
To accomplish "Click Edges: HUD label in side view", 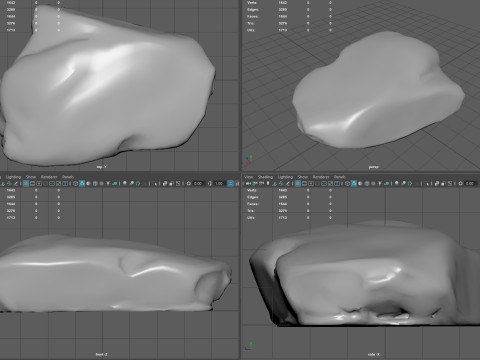I will [252, 197].
